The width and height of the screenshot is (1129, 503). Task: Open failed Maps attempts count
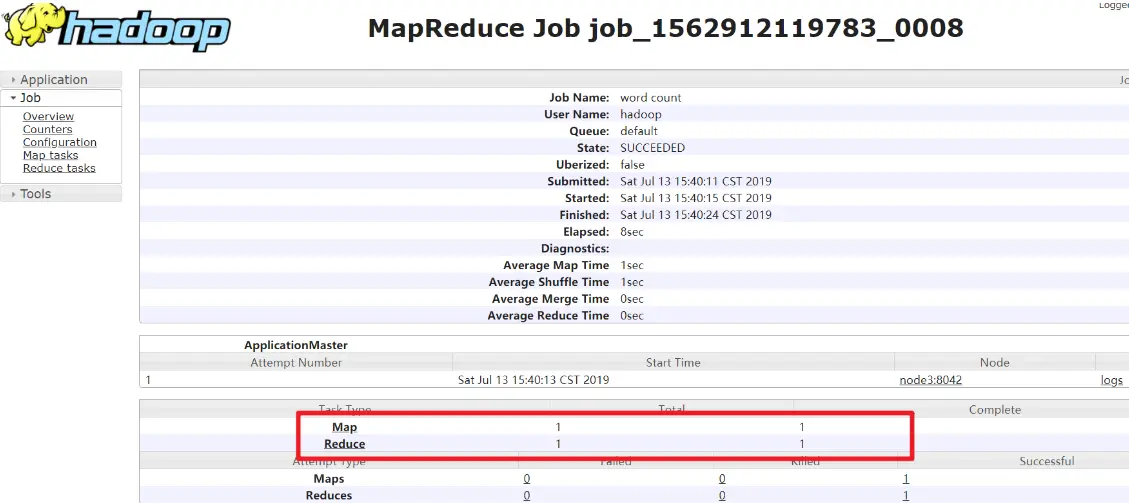tap(527, 479)
